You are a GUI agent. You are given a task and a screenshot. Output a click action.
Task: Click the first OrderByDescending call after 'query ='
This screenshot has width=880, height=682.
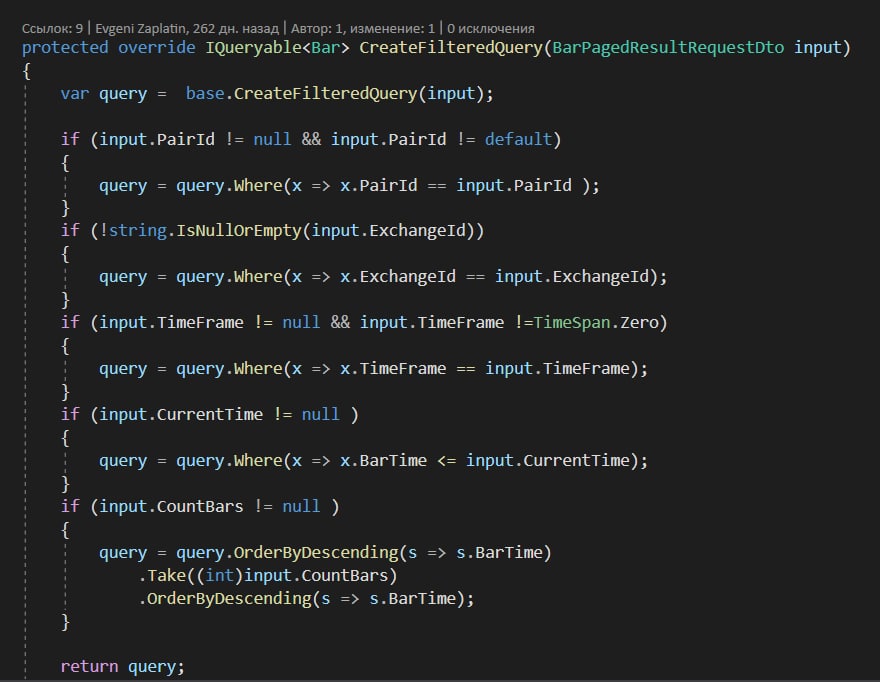click(316, 553)
